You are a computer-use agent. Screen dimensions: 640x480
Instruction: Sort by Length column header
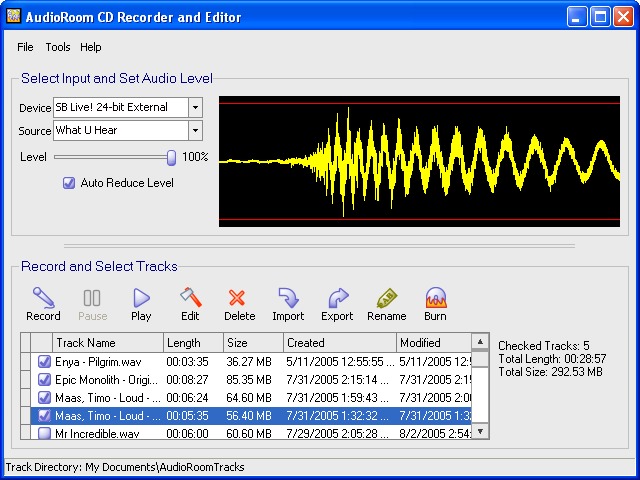[x=193, y=343]
